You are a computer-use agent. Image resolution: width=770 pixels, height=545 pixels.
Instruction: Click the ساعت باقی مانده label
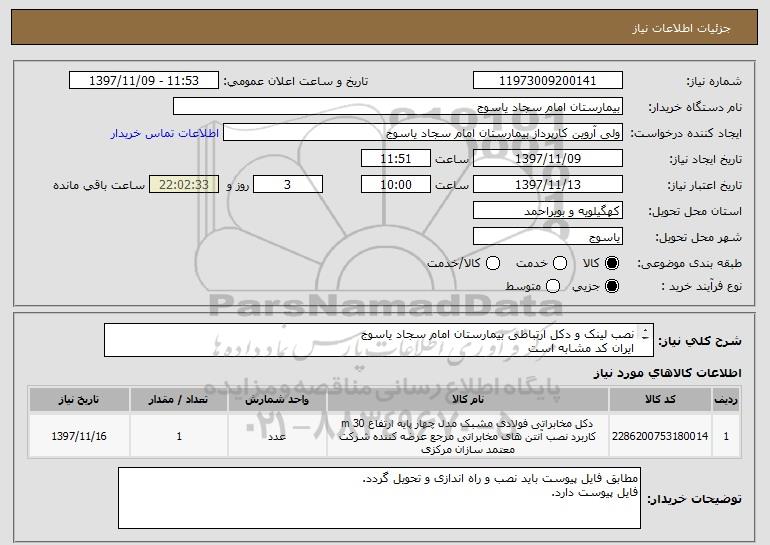pos(99,185)
